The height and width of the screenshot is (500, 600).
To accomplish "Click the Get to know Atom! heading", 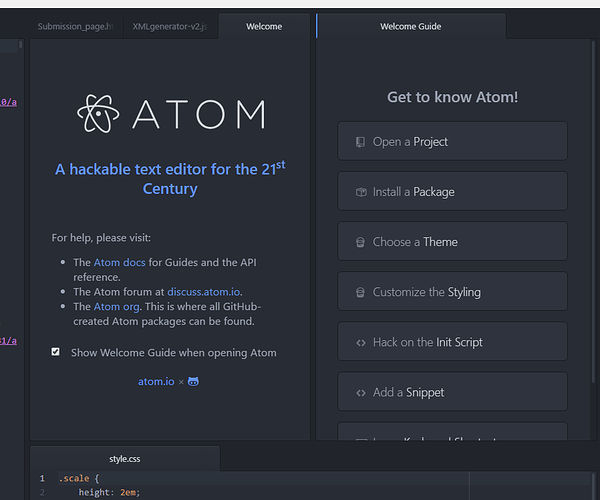I will [452, 97].
